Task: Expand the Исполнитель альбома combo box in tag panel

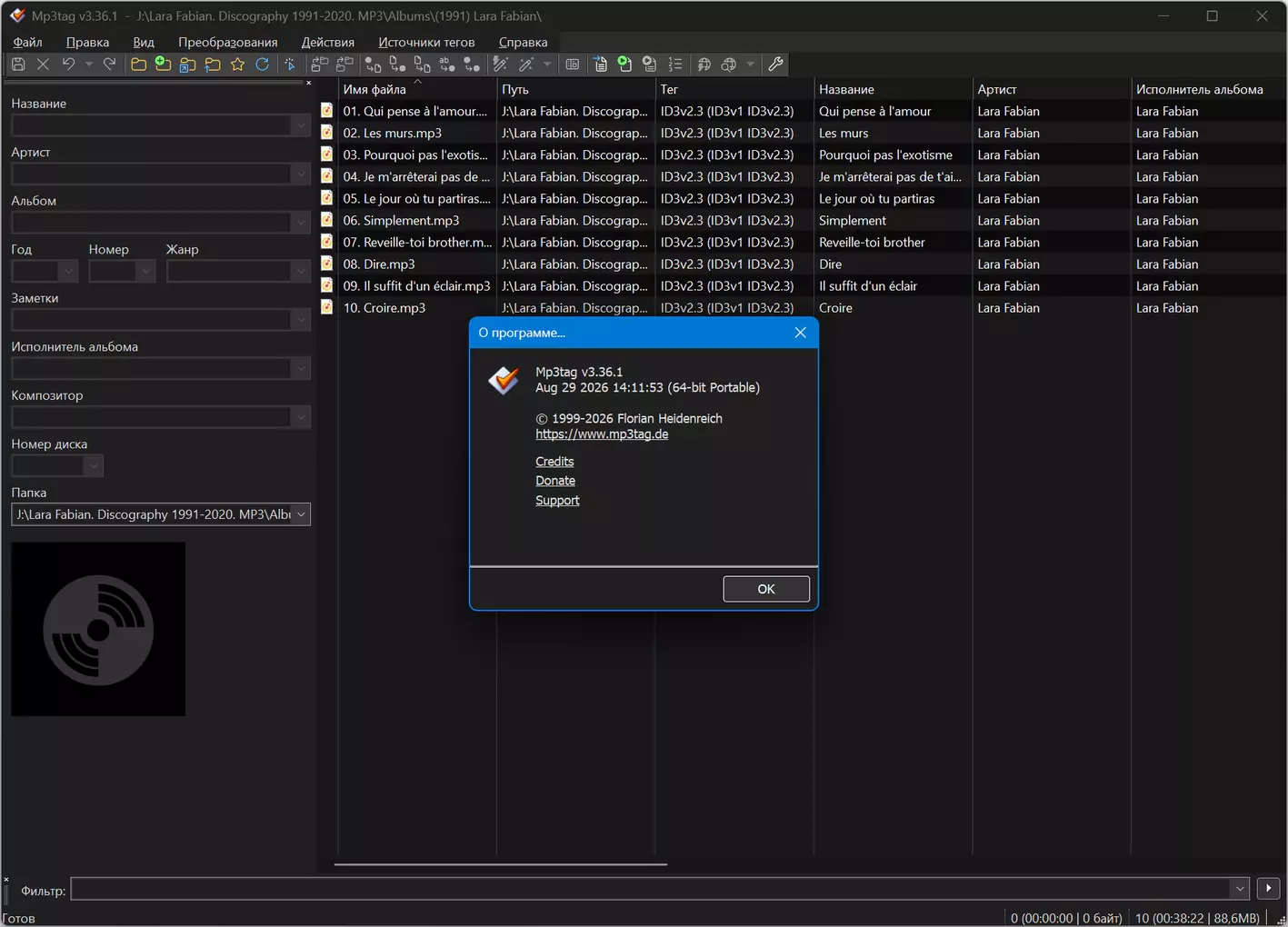Action: pyautogui.click(x=301, y=368)
